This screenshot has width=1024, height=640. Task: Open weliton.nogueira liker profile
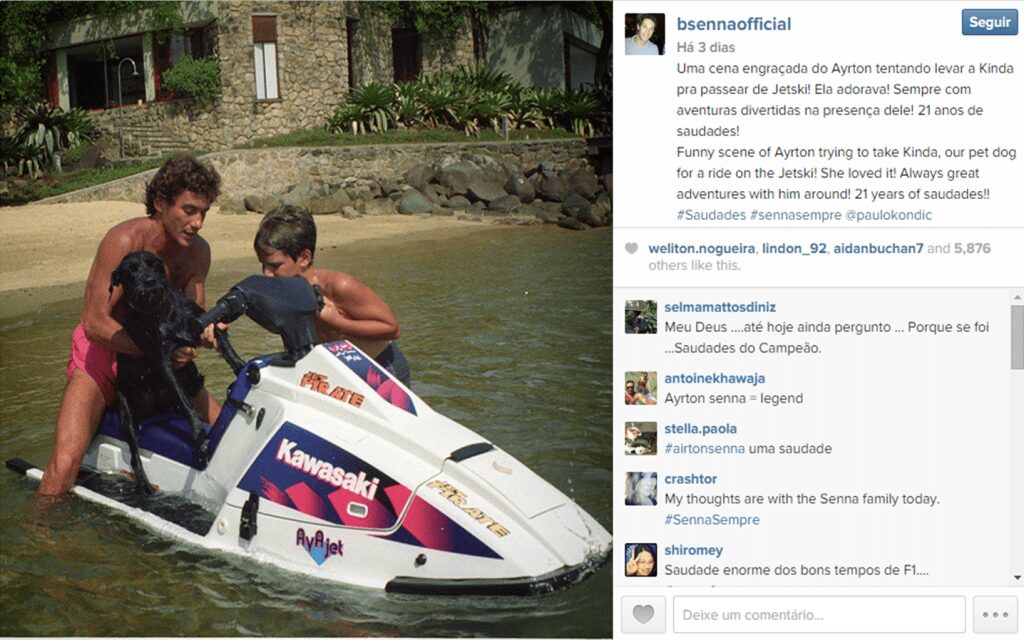(701, 248)
